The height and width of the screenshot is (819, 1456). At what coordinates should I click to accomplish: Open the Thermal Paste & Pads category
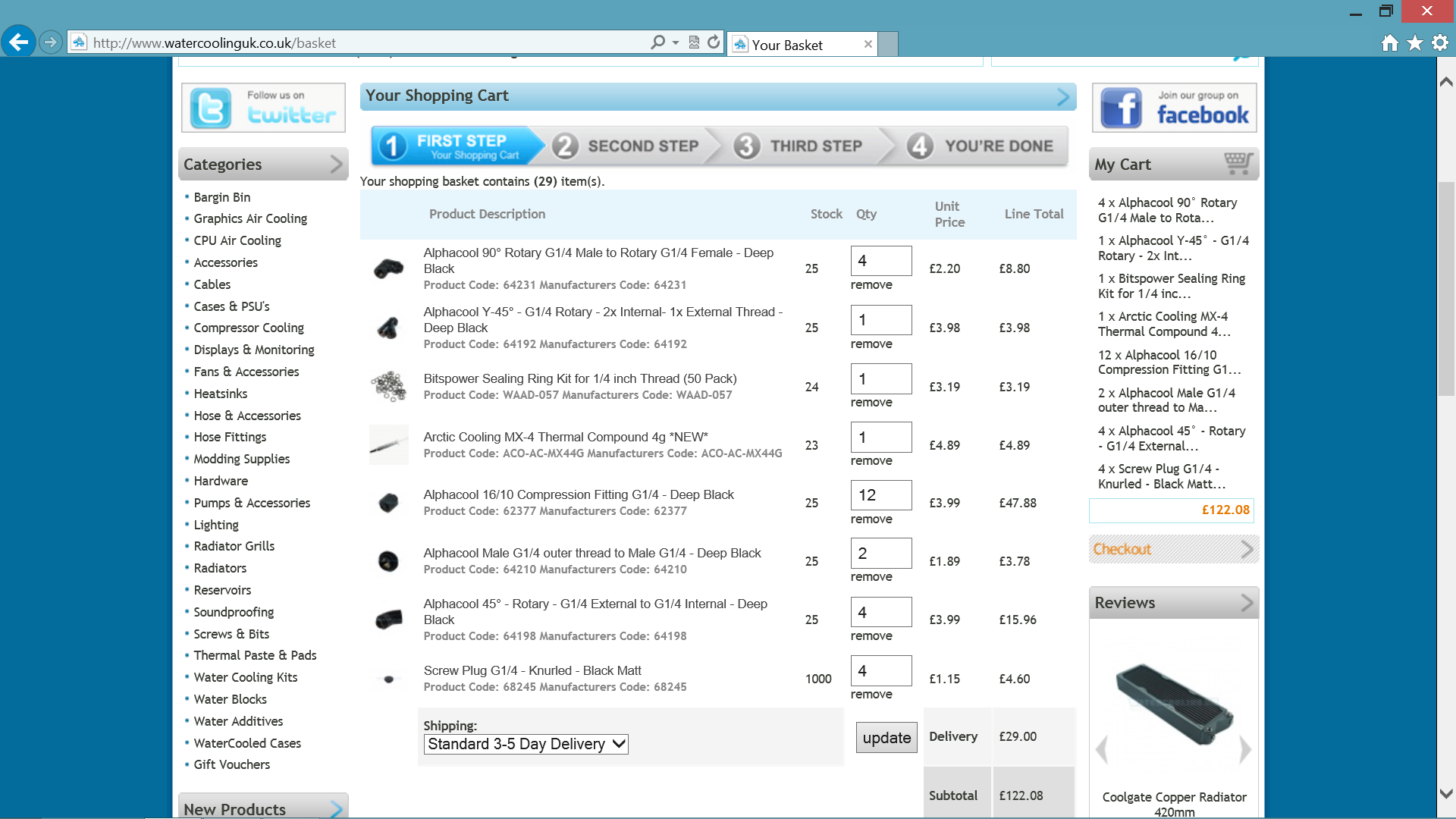click(255, 655)
